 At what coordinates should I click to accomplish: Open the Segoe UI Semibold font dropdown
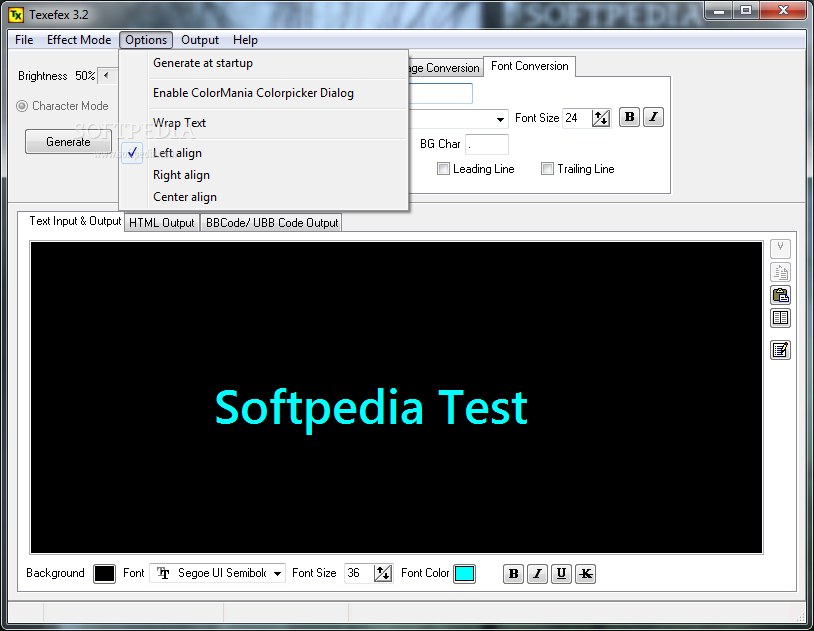coord(278,573)
